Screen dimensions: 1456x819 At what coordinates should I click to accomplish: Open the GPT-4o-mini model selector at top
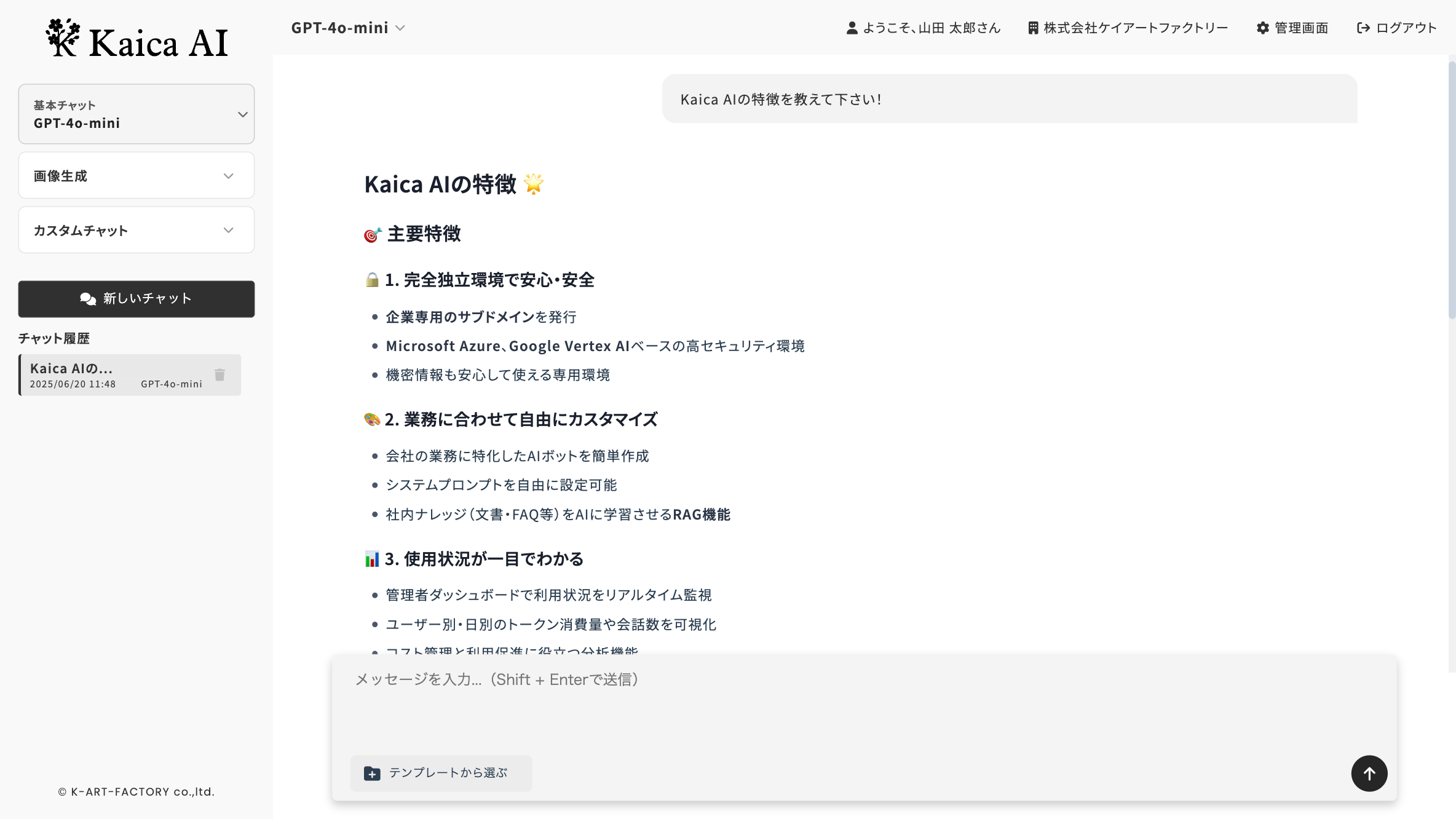click(x=348, y=28)
